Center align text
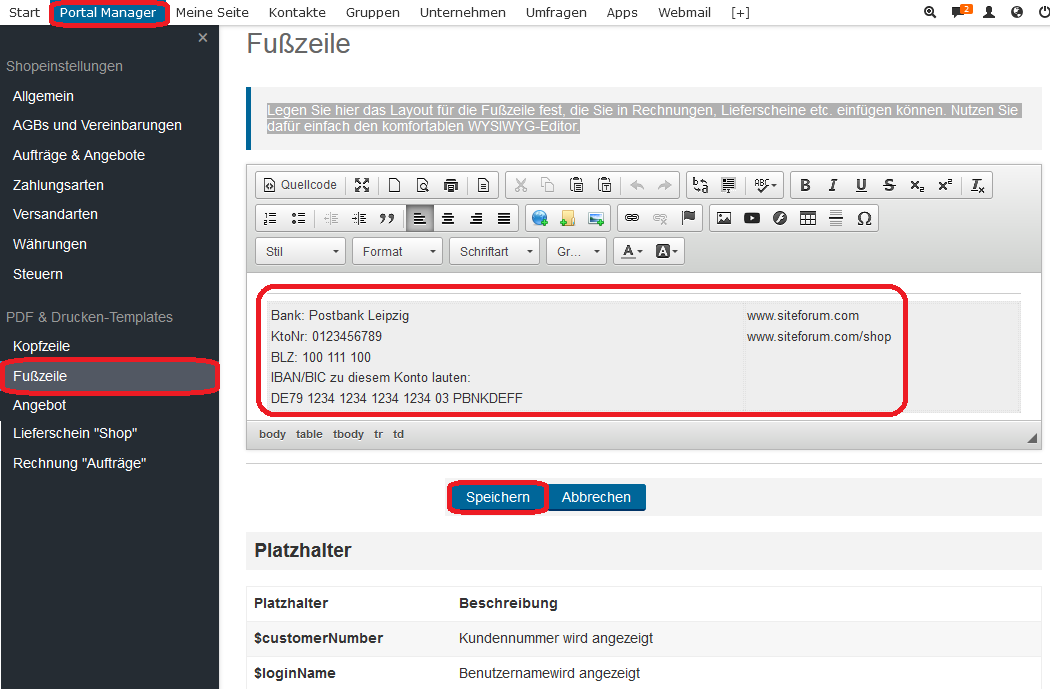Screen dimensions: 1050x689 click(x=448, y=218)
